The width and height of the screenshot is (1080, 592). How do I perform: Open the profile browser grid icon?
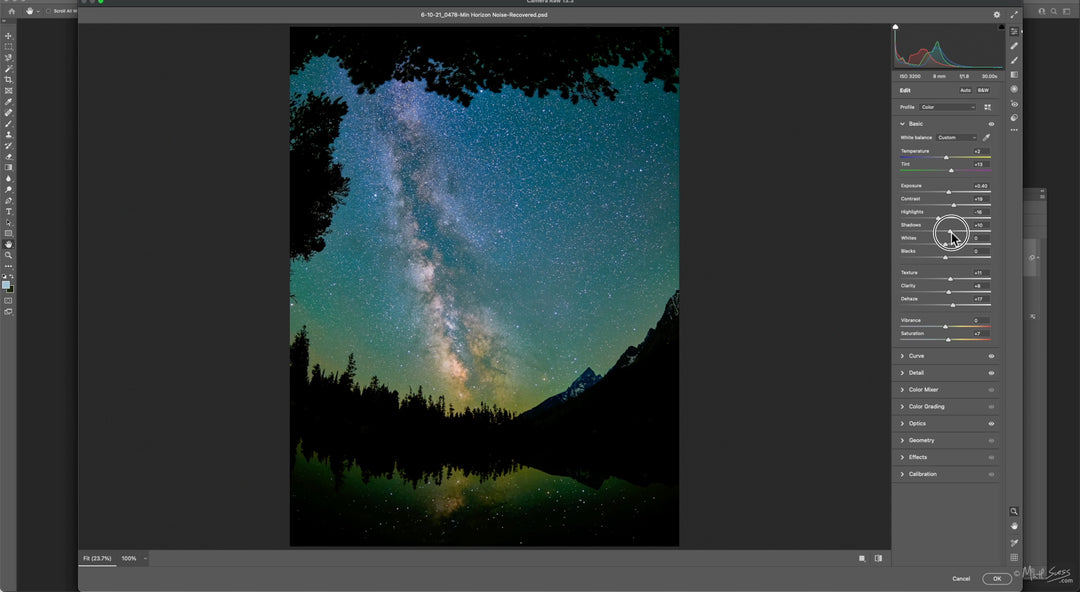[987, 107]
